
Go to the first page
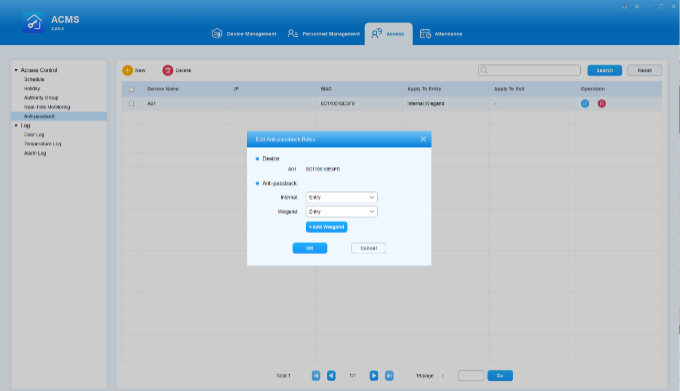pos(316,376)
